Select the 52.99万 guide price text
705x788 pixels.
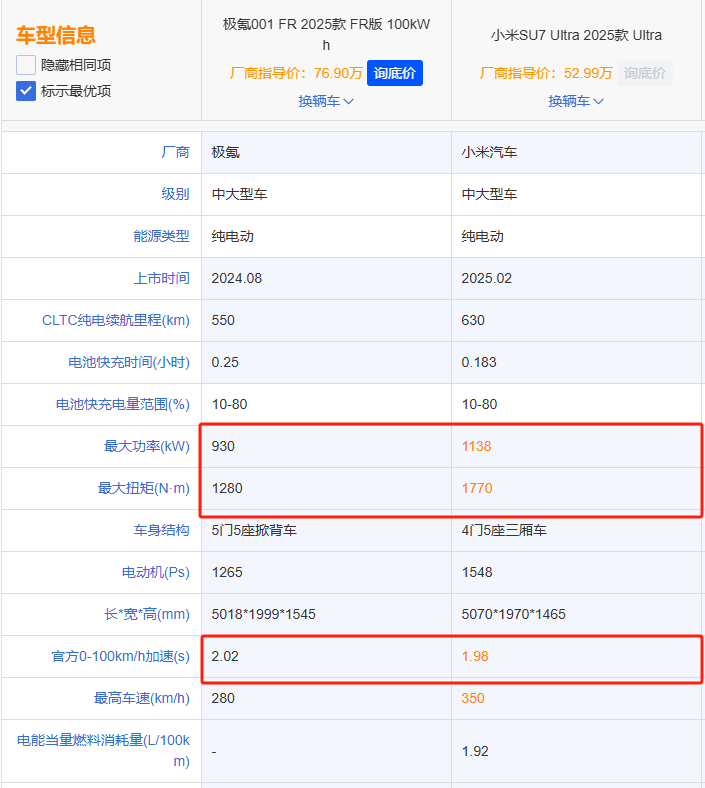click(x=588, y=73)
